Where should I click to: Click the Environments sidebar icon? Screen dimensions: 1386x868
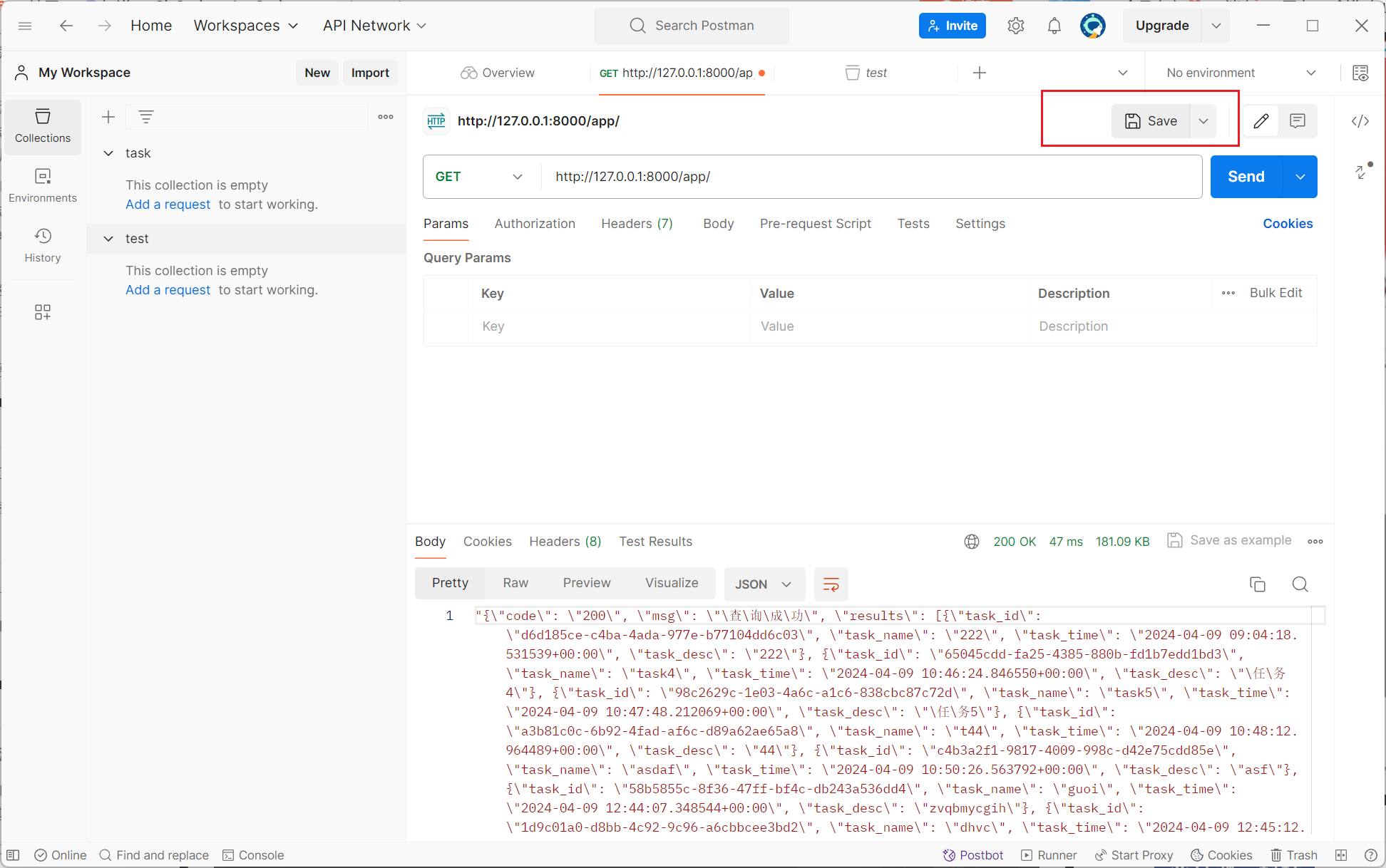43,184
